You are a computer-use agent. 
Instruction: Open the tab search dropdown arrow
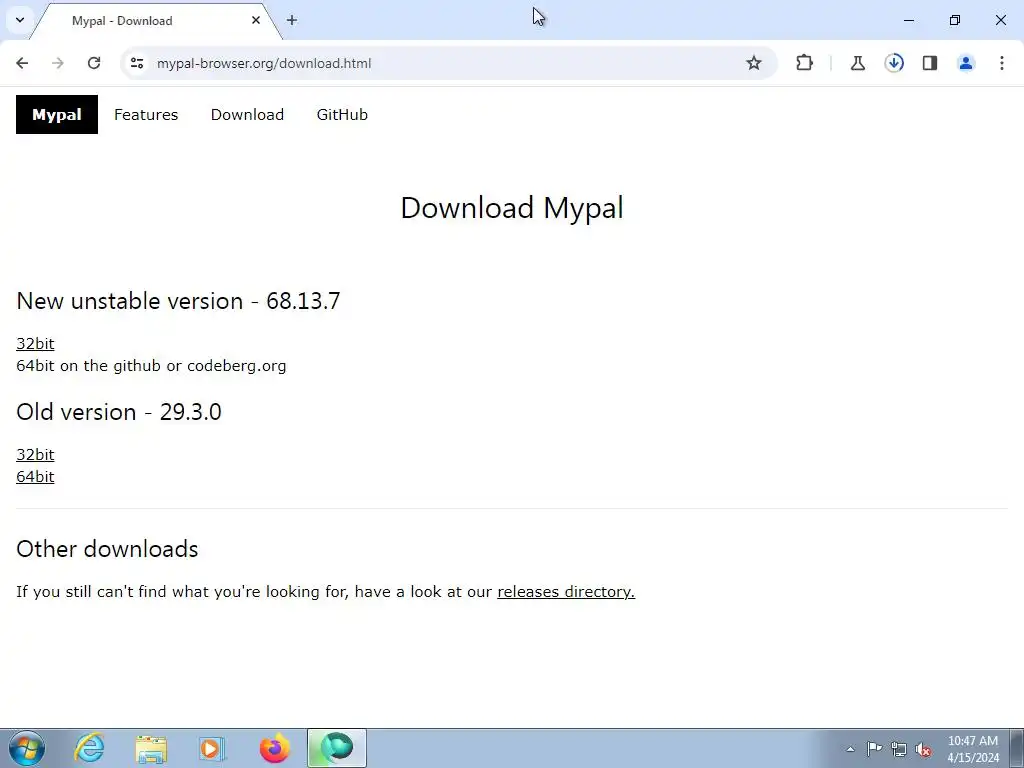[20, 20]
